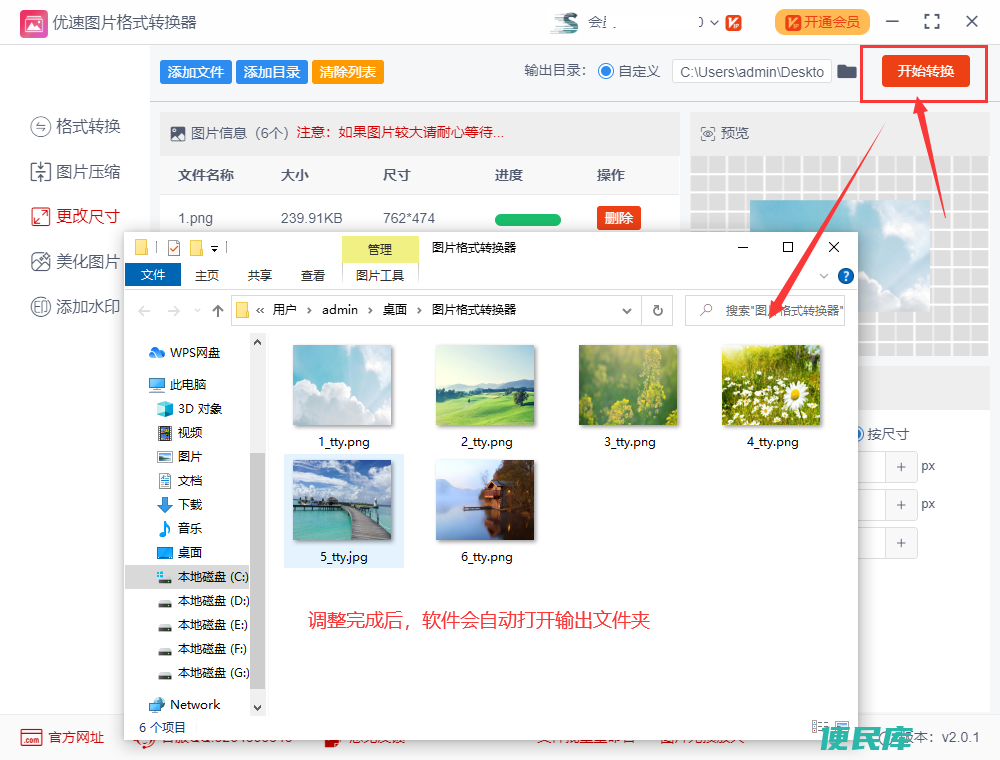
Task: Select 本地磁盘 (D:) in navigation pane
Action: coord(203,601)
